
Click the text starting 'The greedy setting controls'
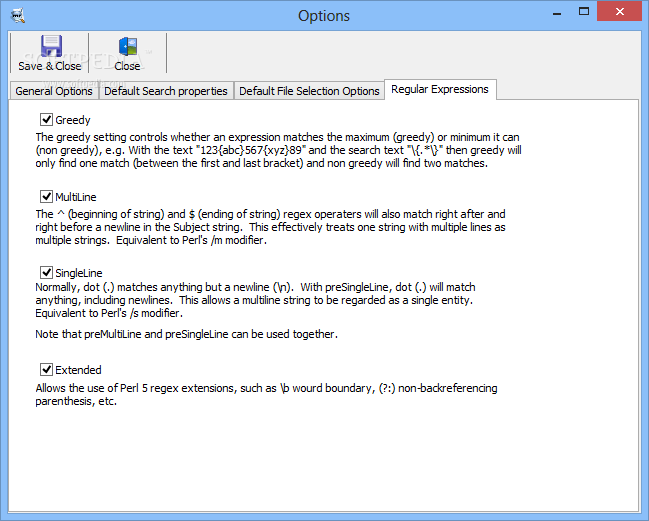278,150
